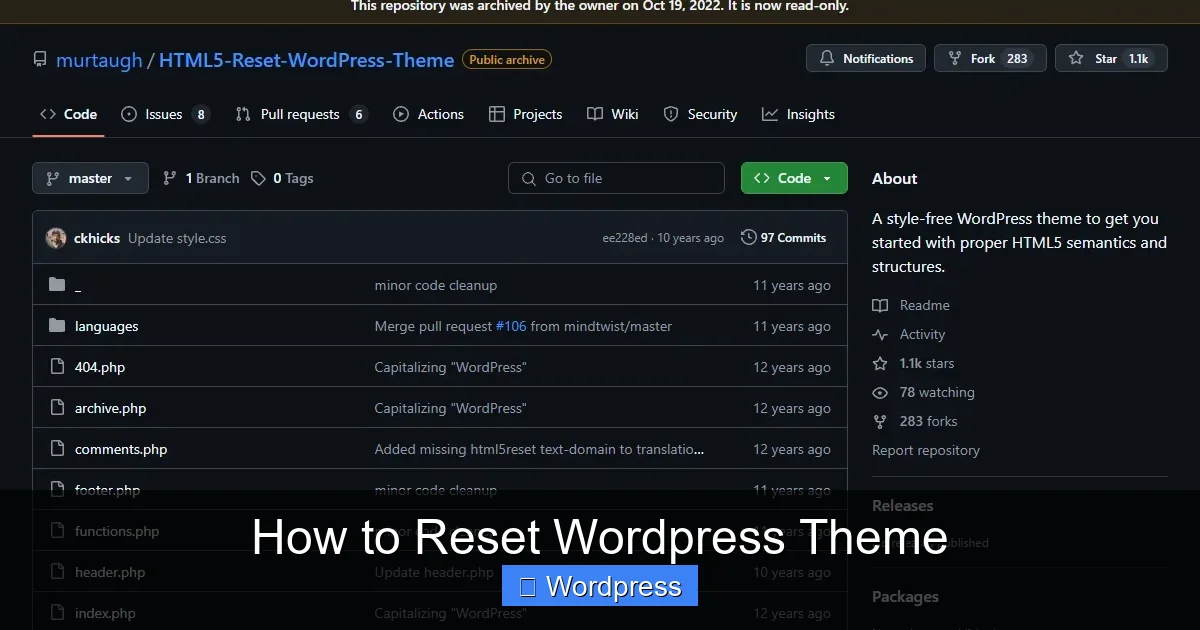The height and width of the screenshot is (630, 1200).
Task: Expand the master branch selector
Action: point(90,178)
